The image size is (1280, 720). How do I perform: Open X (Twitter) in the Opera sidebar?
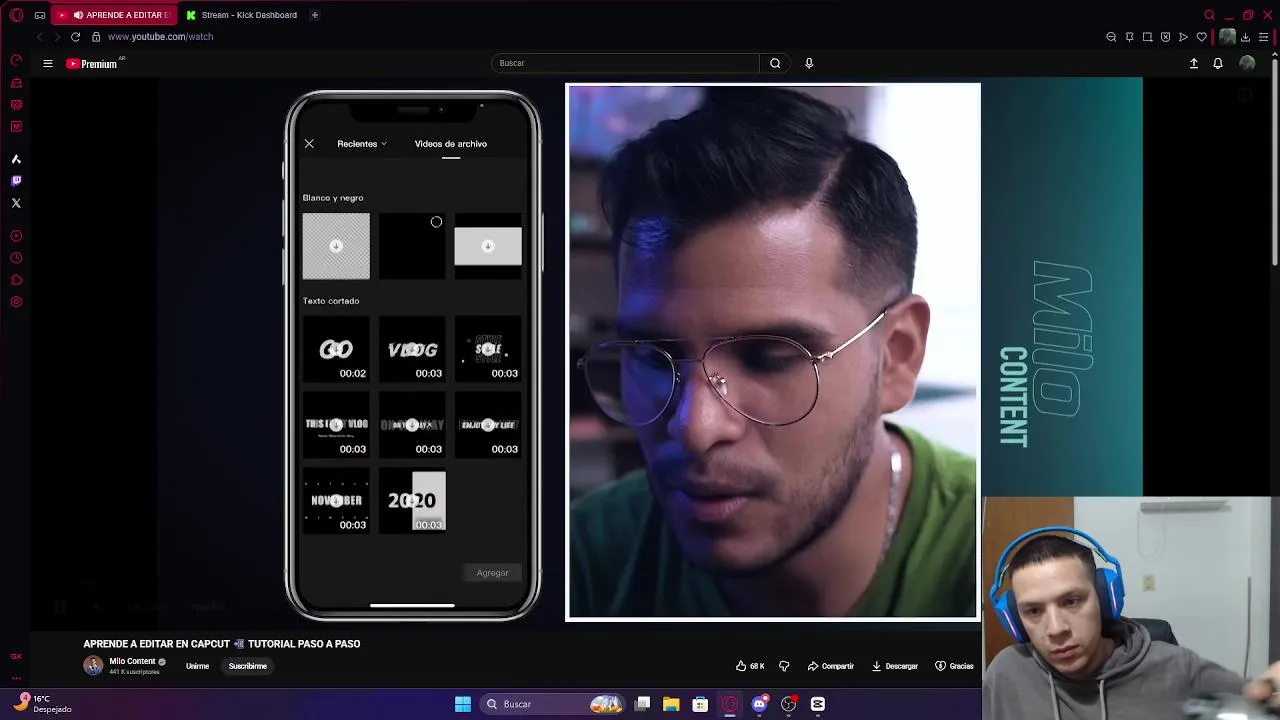click(x=16, y=203)
